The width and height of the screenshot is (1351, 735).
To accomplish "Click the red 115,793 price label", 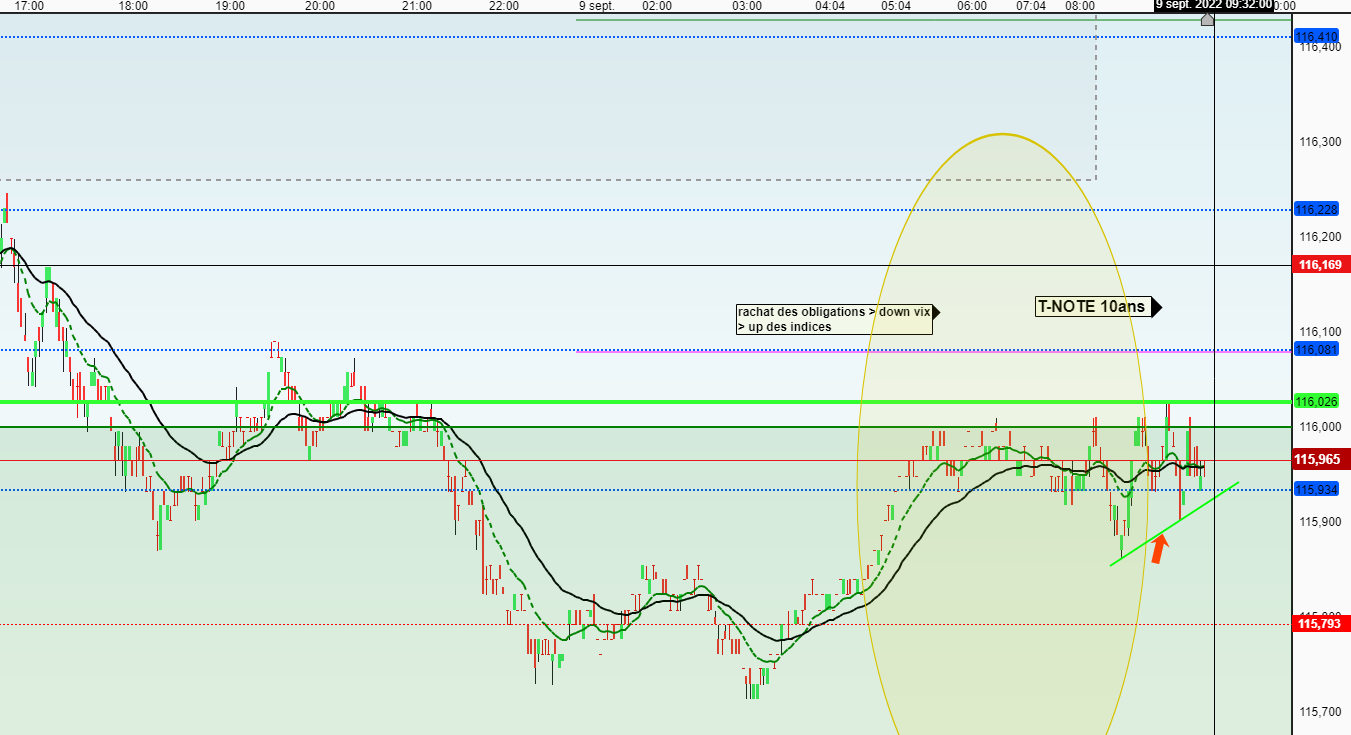I will [x=1316, y=624].
